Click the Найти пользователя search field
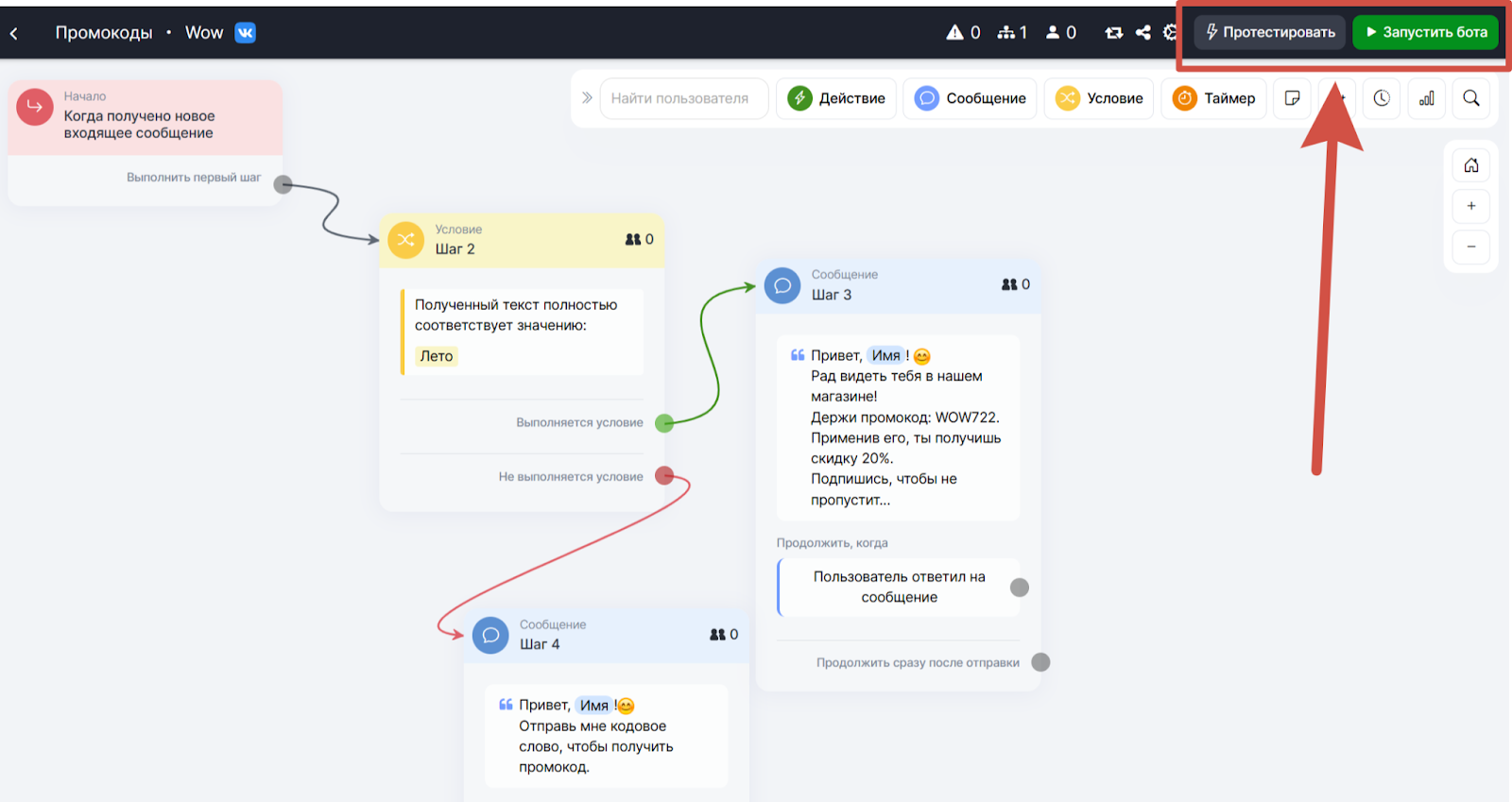 pos(683,98)
